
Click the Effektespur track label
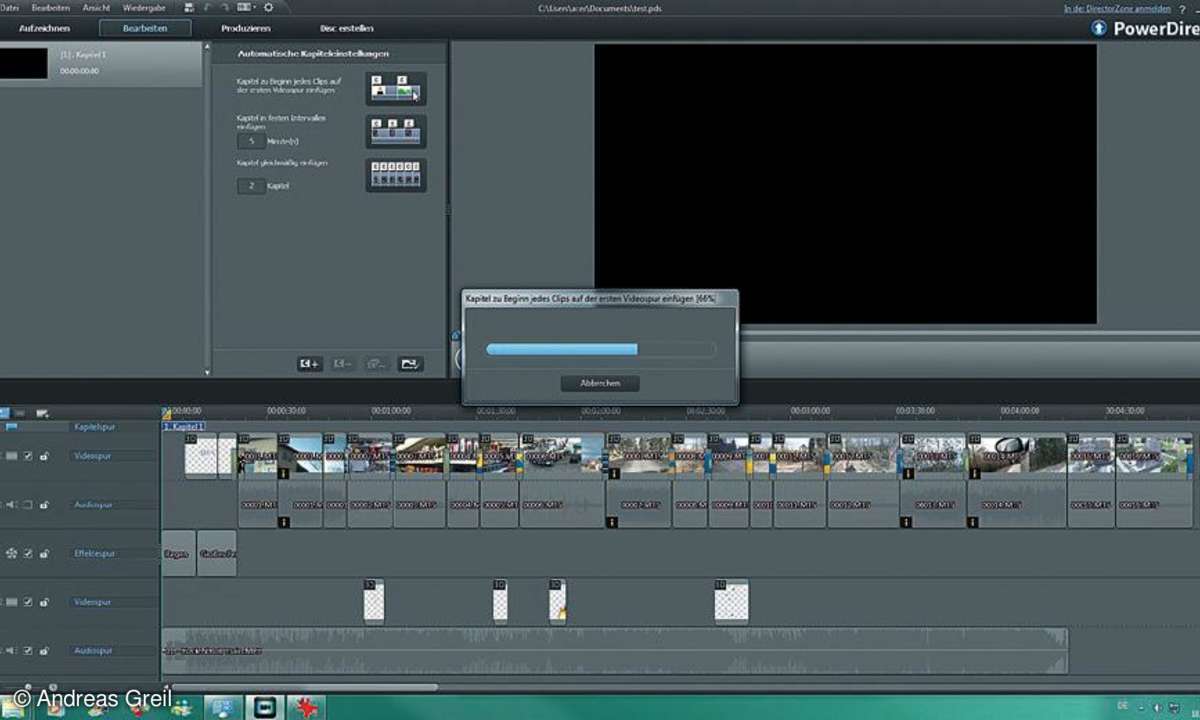96,553
